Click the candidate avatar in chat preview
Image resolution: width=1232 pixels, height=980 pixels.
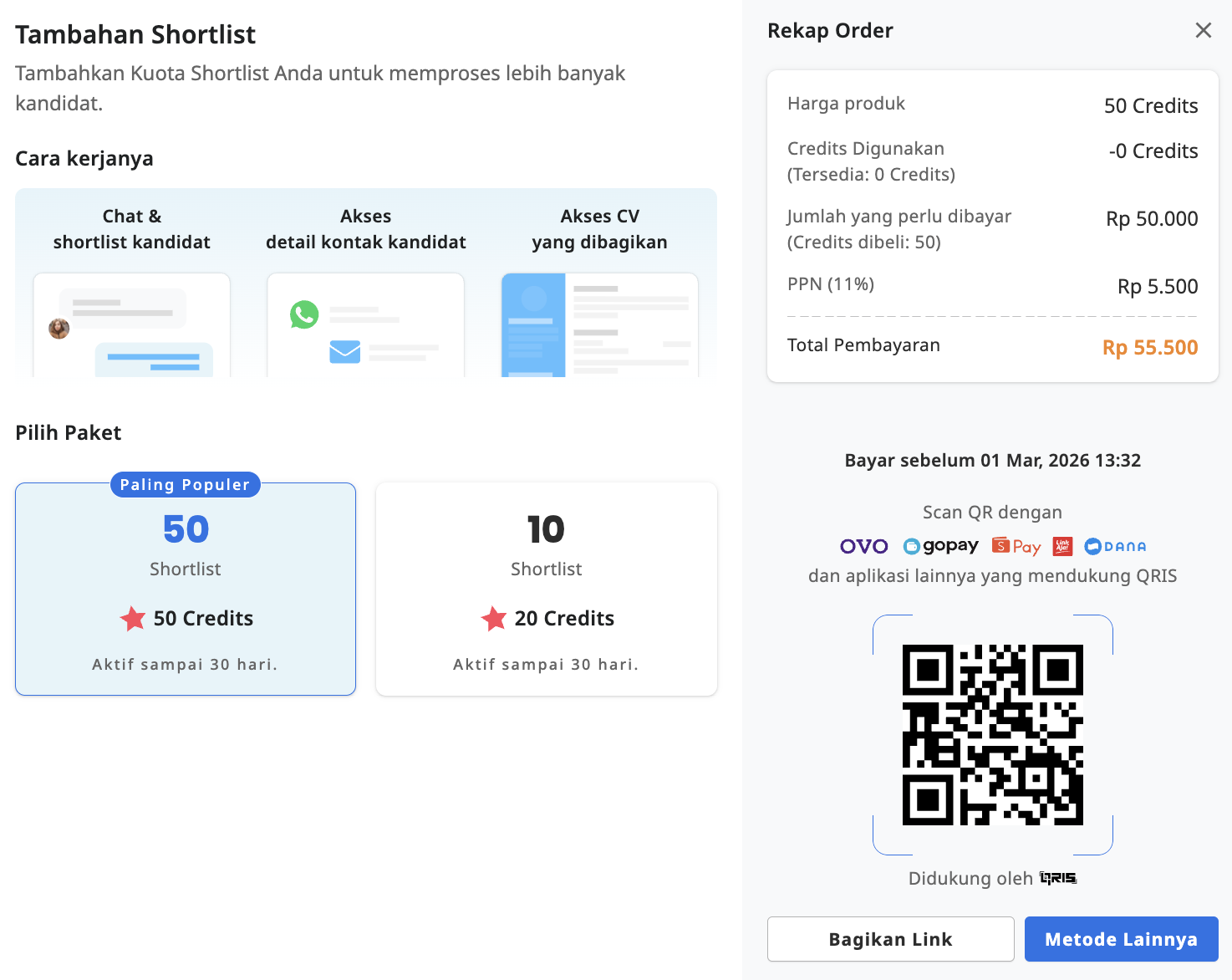(x=59, y=329)
